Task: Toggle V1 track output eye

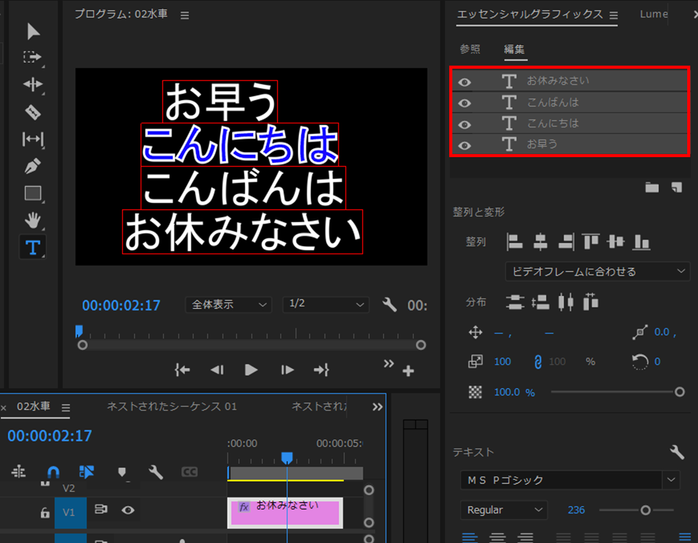Action: [x=128, y=510]
